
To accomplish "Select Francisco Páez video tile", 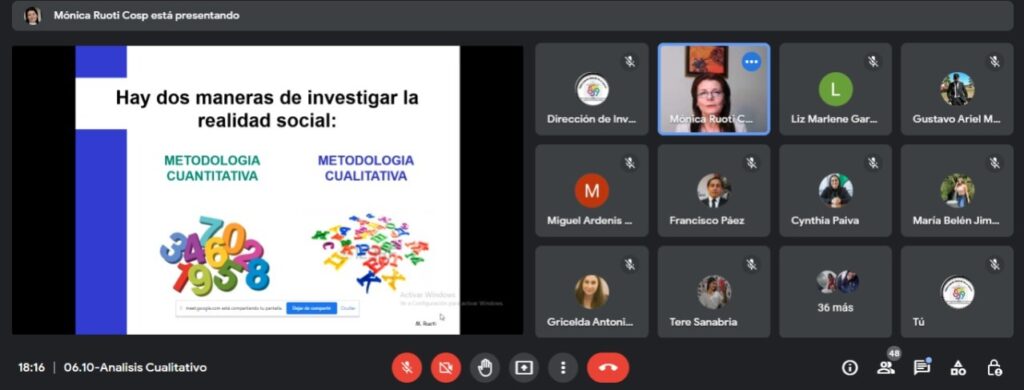I will [714, 190].
